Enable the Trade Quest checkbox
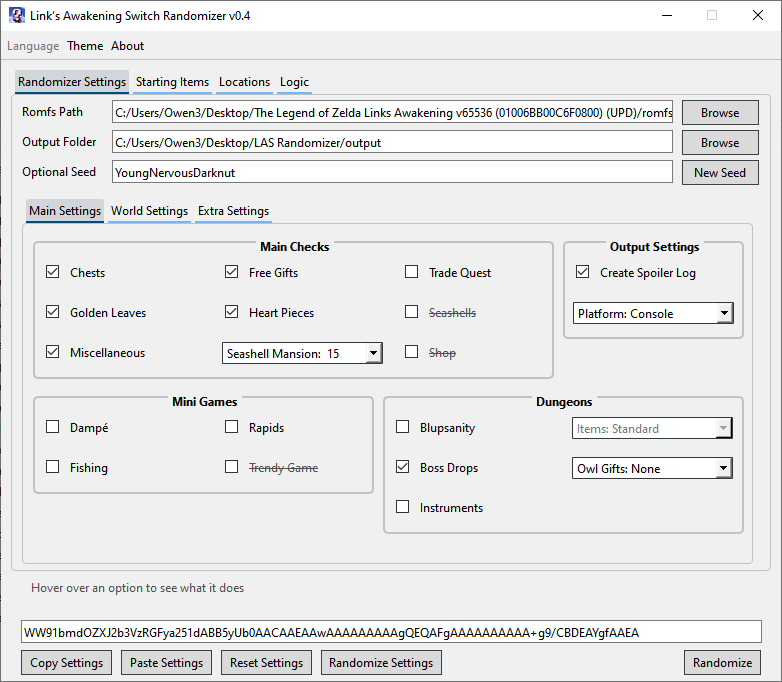This screenshot has width=782, height=682. pos(411,272)
